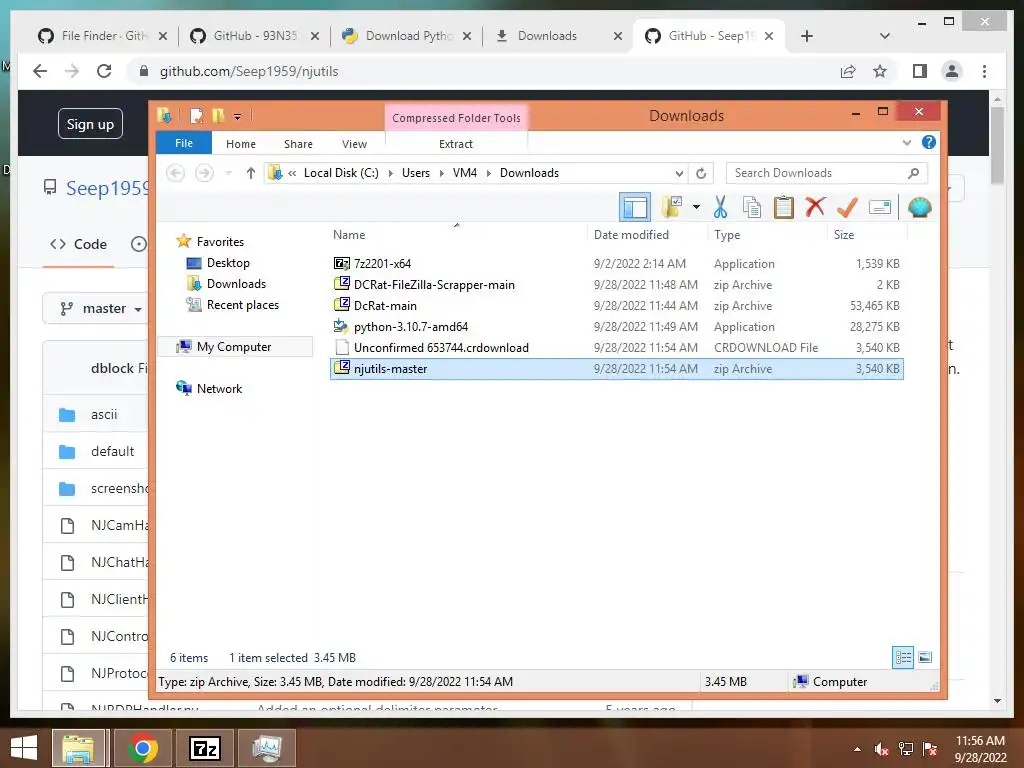Click the red X Delete icon
Image resolution: width=1024 pixels, height=768 pixels.
click(814, 207)
